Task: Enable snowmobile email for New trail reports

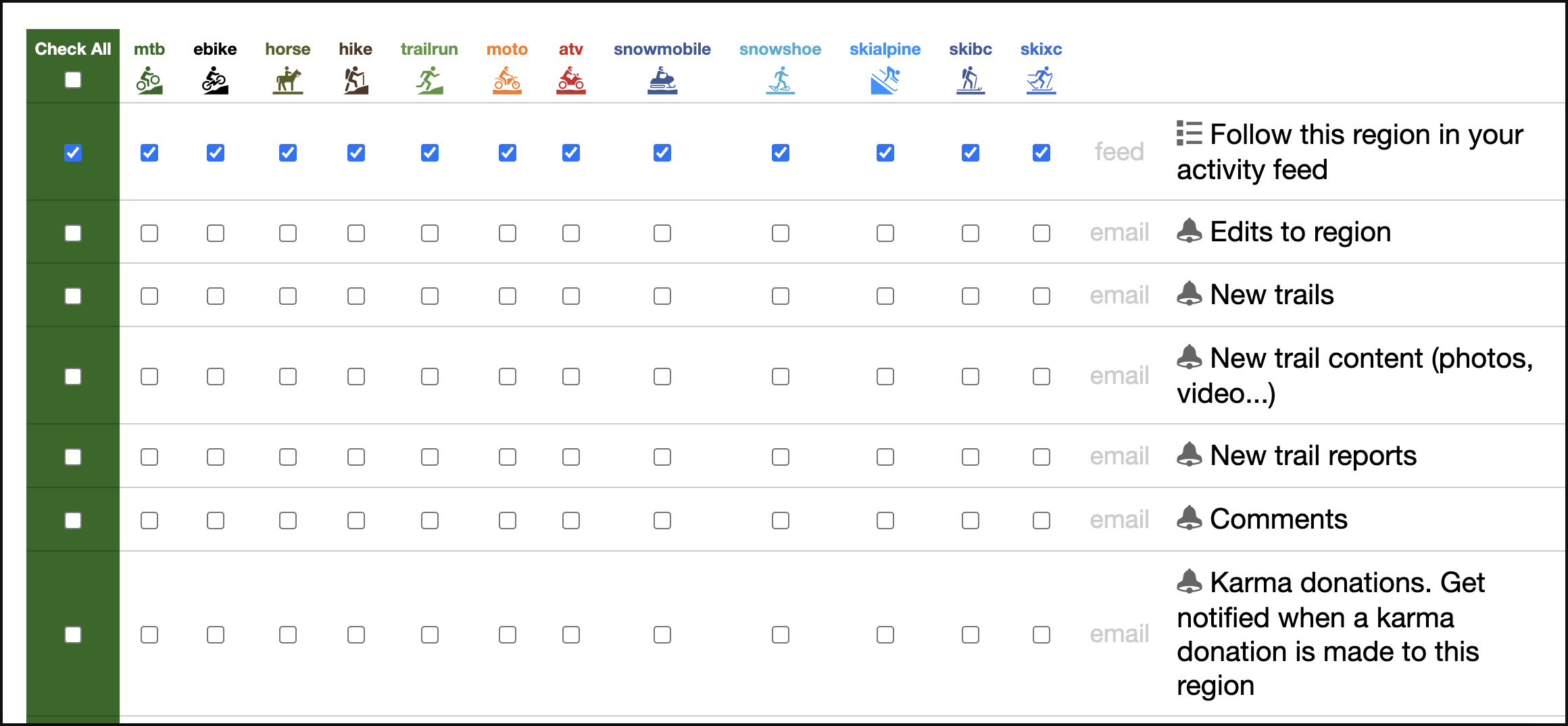Action: [662, 457]
